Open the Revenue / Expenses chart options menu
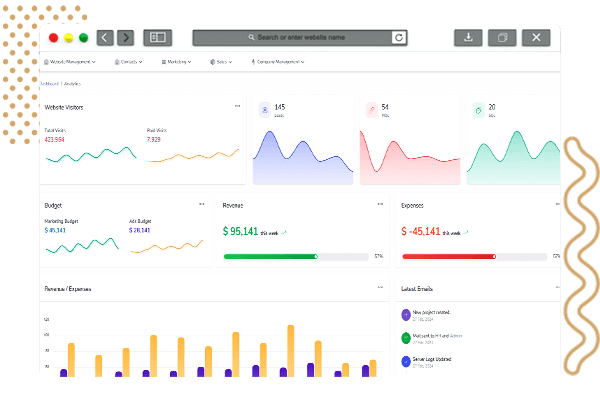Viewport: 600px width, 400px height. coord(380,287)
